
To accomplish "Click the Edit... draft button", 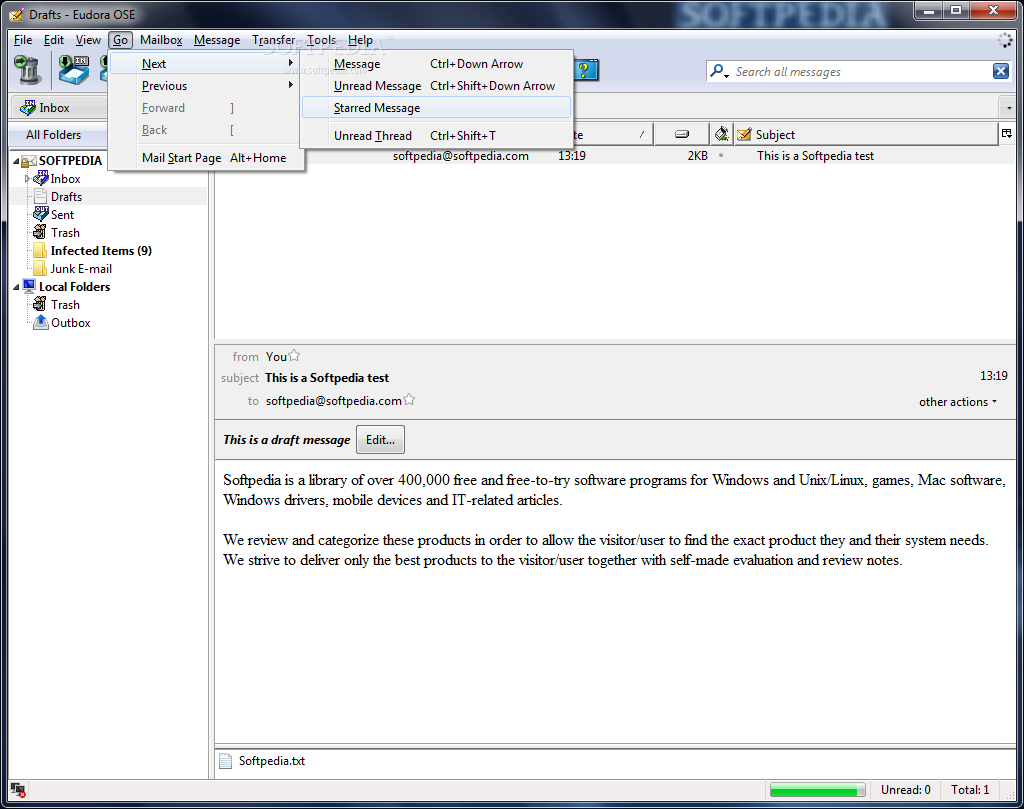I will pyautogui.click(x=380, y=439).
